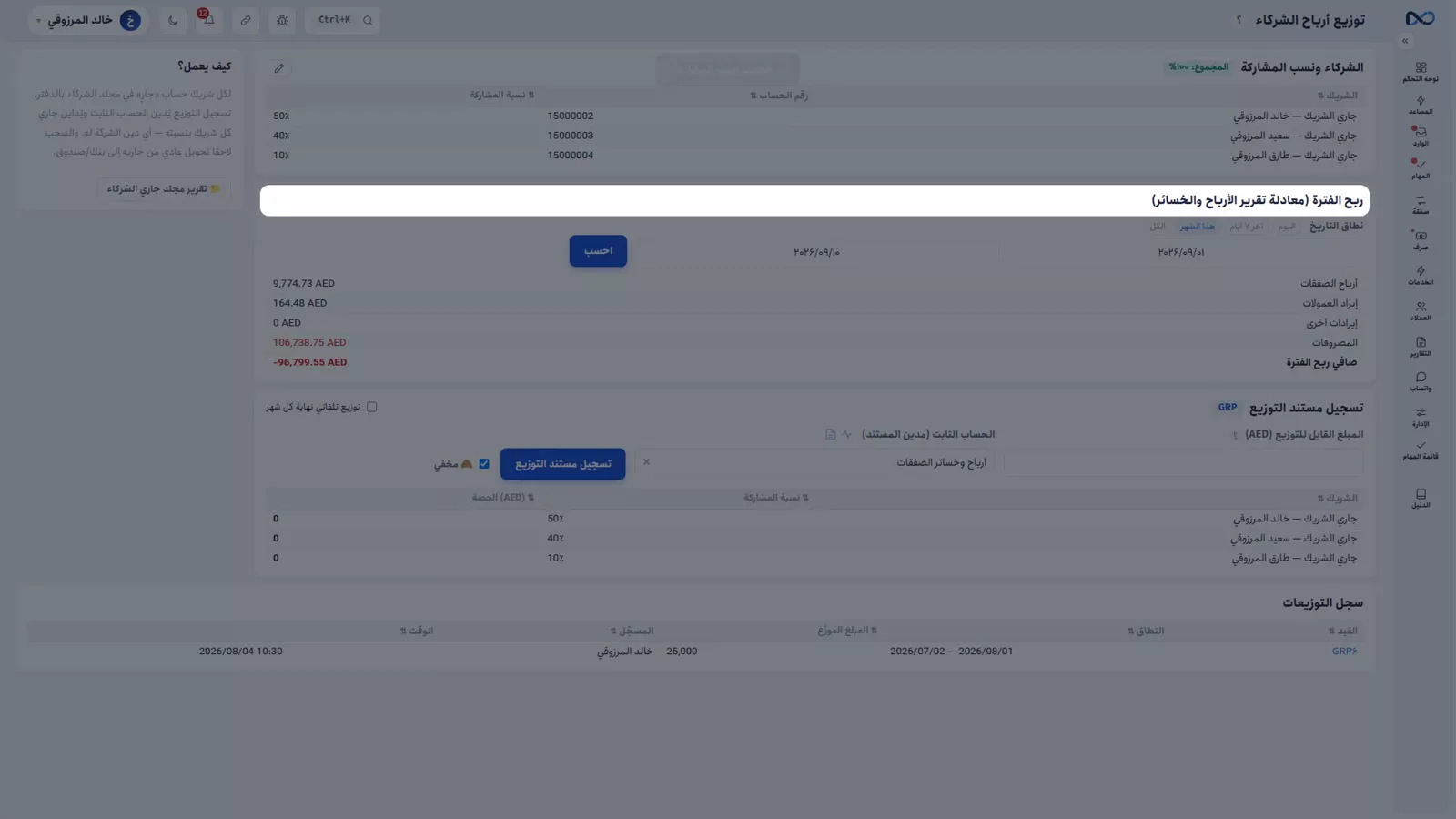The width and height of the screenshot is (1456, 819).
Task: Sort distributions log by المسجل column
Action: (x=632, y=631)
